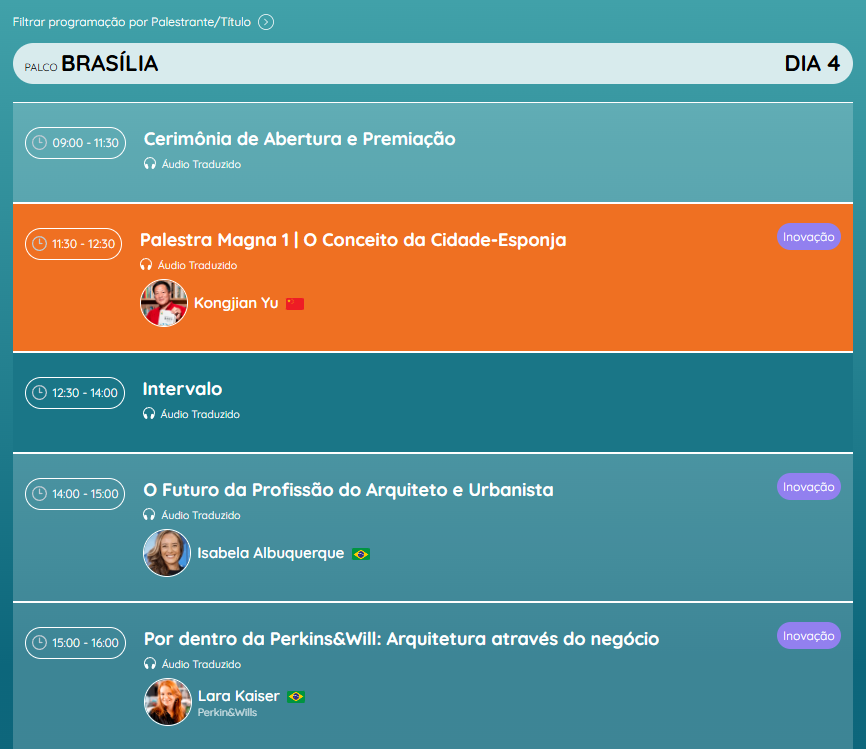Click speaker name Isabela Albuquerque
Viewport: 866px width, 749px height.
tap(271, 553)
